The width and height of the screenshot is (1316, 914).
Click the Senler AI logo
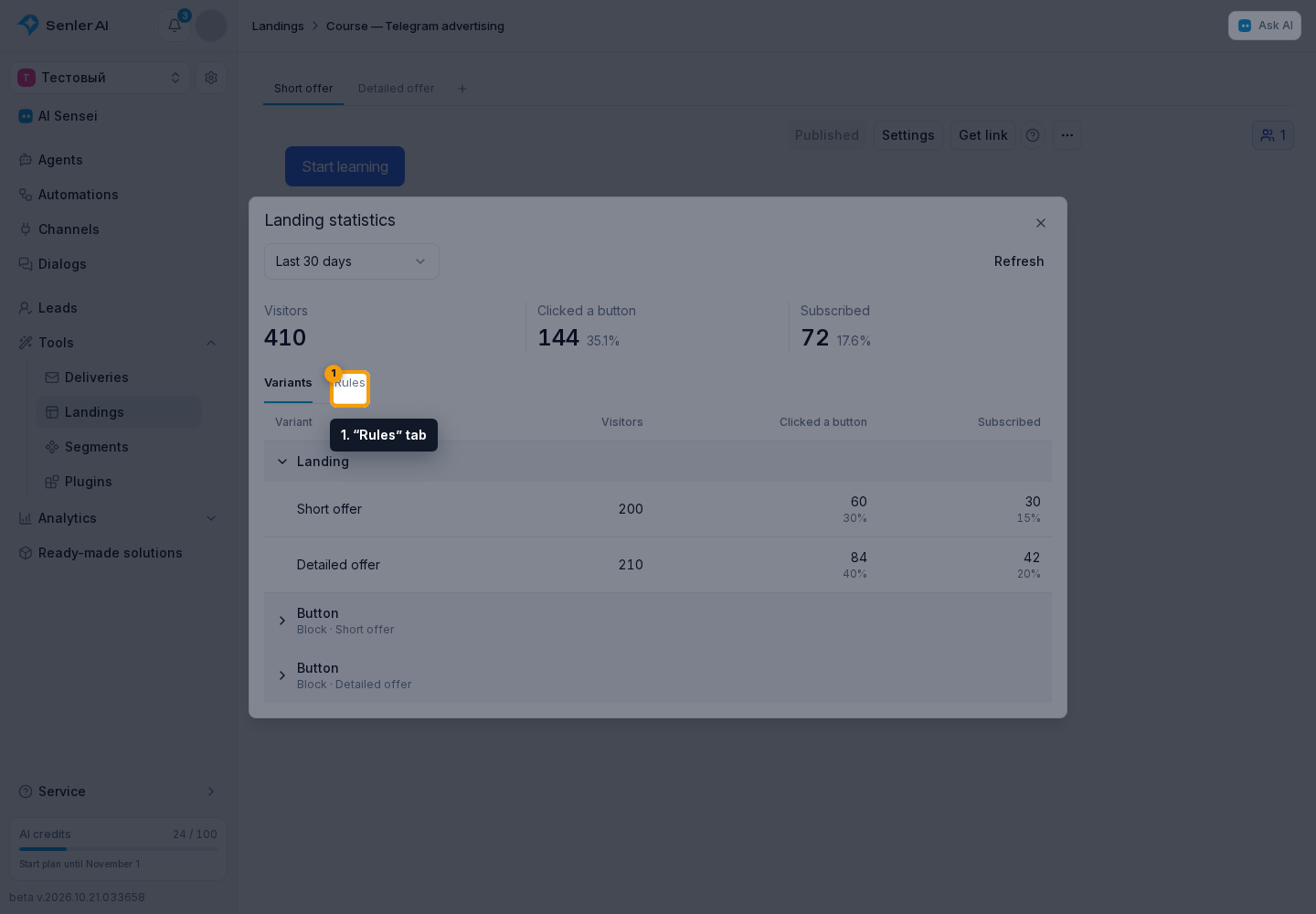pos(63,26)
